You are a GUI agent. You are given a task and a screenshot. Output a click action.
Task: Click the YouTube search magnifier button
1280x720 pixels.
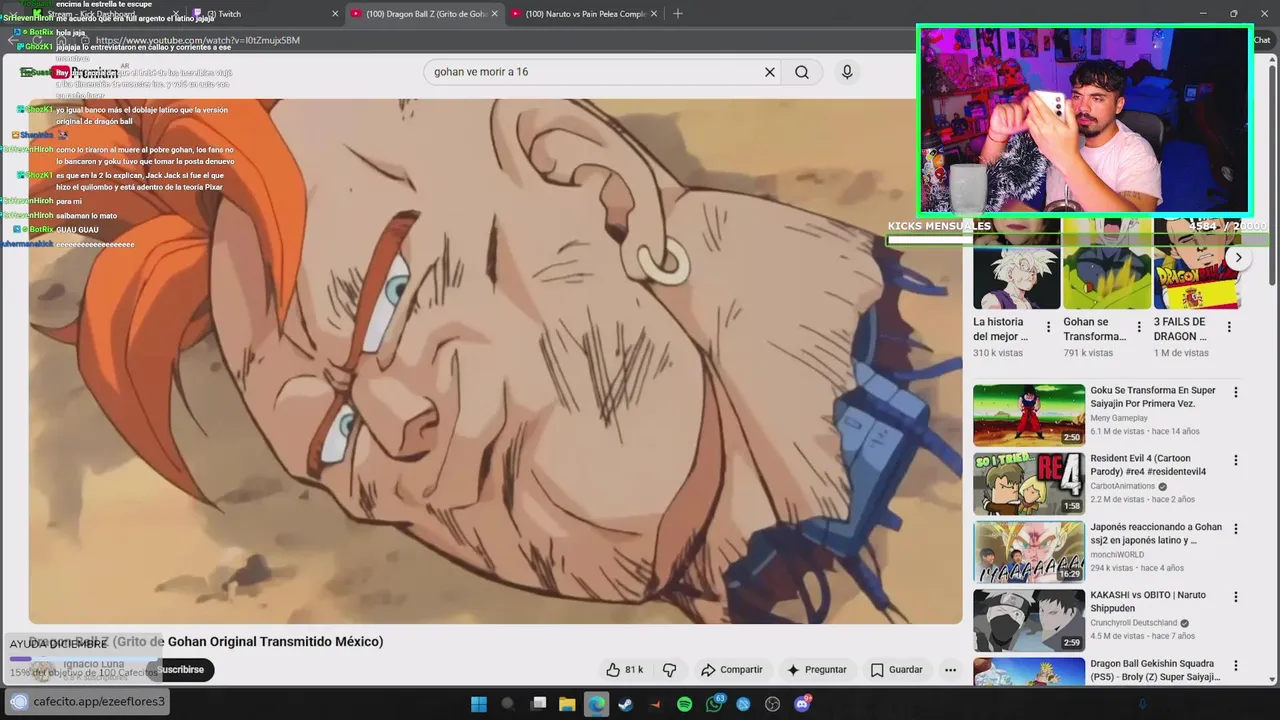tap(802, 72)
